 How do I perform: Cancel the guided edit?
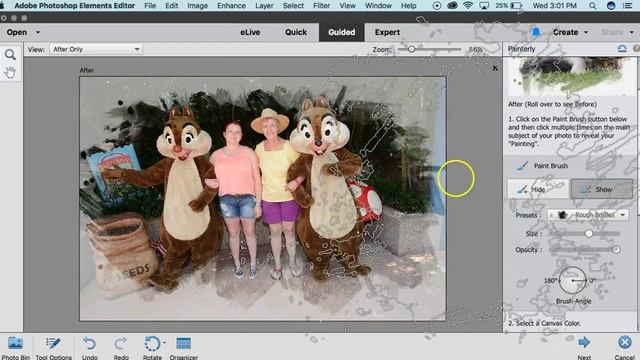pyautogui.click(x=624, y=347)
